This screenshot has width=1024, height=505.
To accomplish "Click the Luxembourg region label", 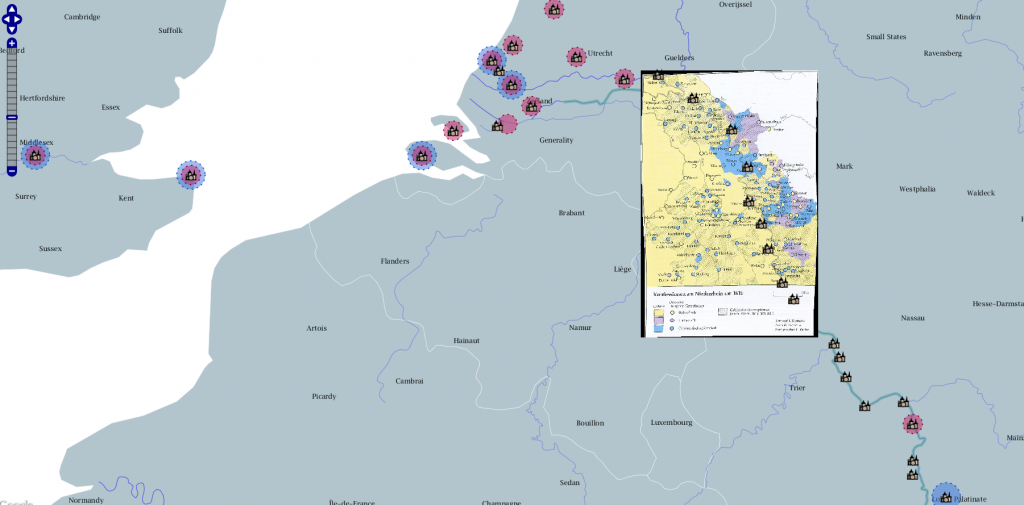I will tap(671, 423).
